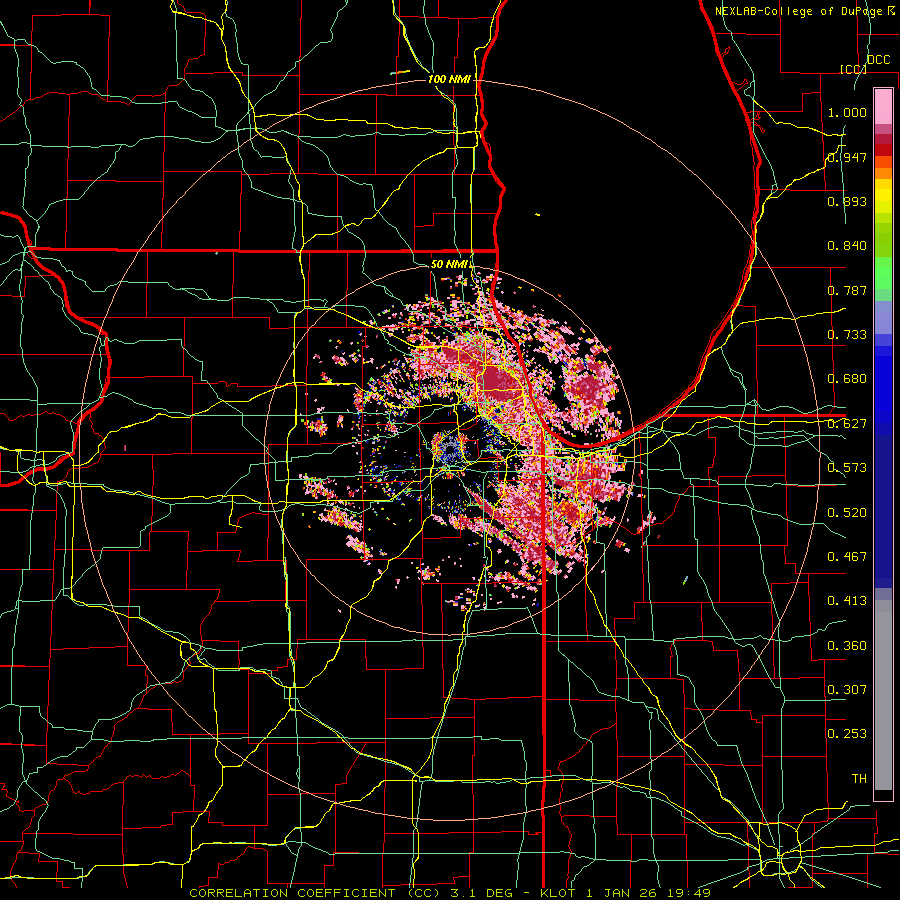Select the 1.000 legend value
This screenshot has width=900, height=900.
pos(847,112)
